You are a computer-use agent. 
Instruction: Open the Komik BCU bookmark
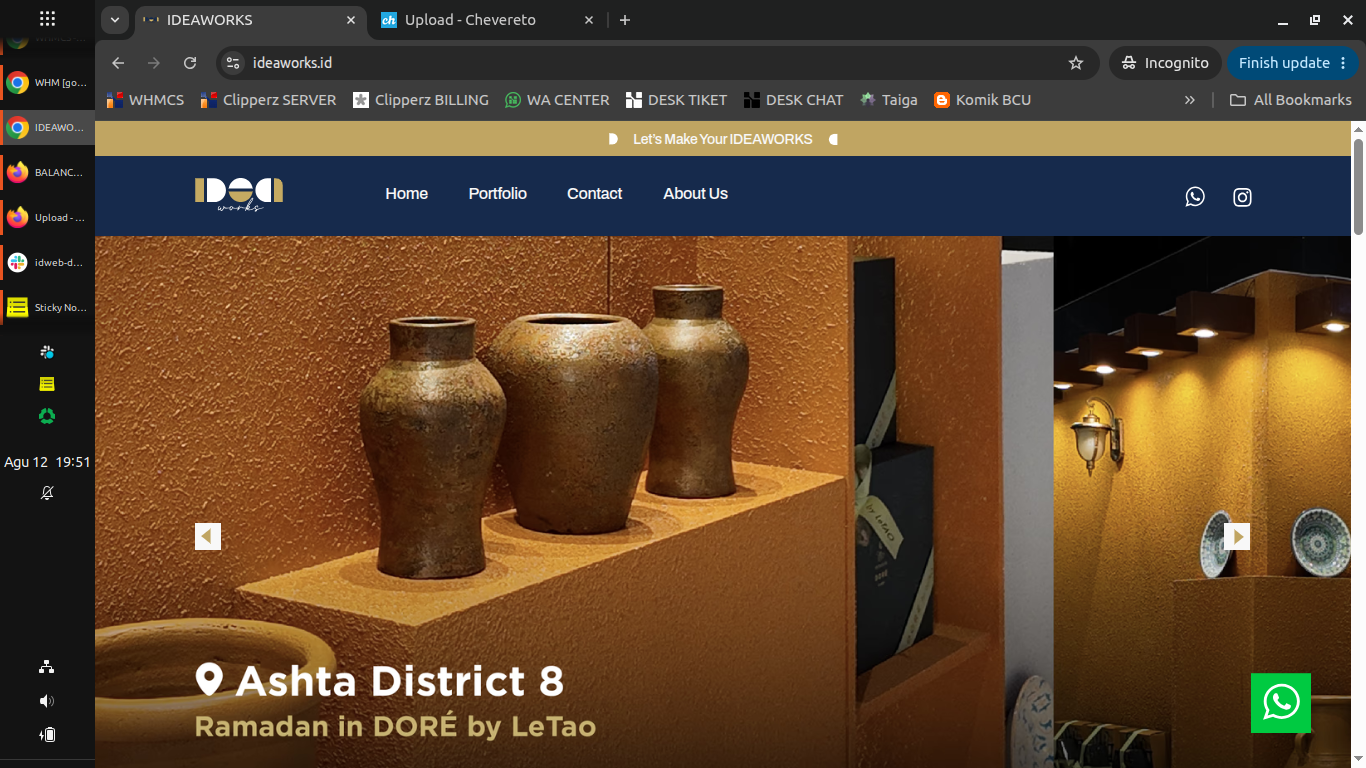point(982,100)
